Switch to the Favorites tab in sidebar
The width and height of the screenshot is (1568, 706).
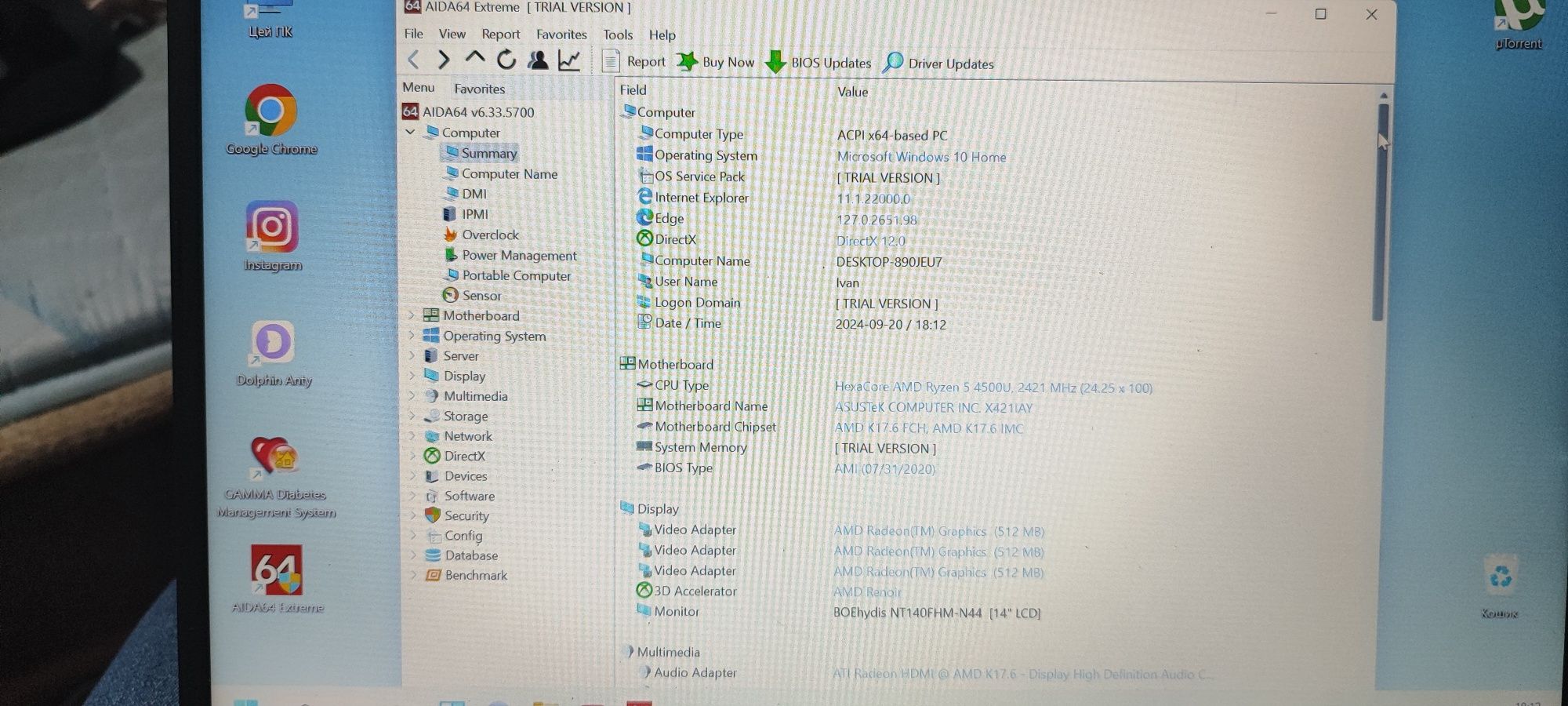point(479,89)
